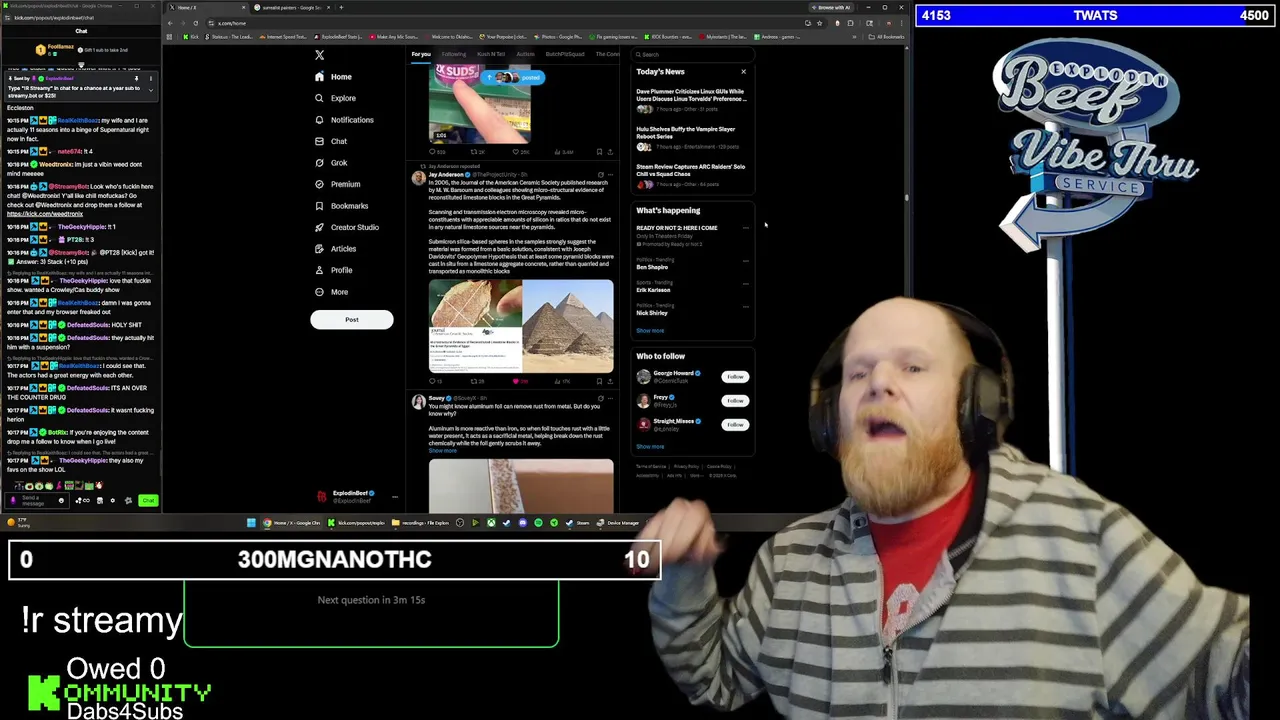Like the Jay Anderson pyramid post
The image size is (1280, 720).
(519, 381)
